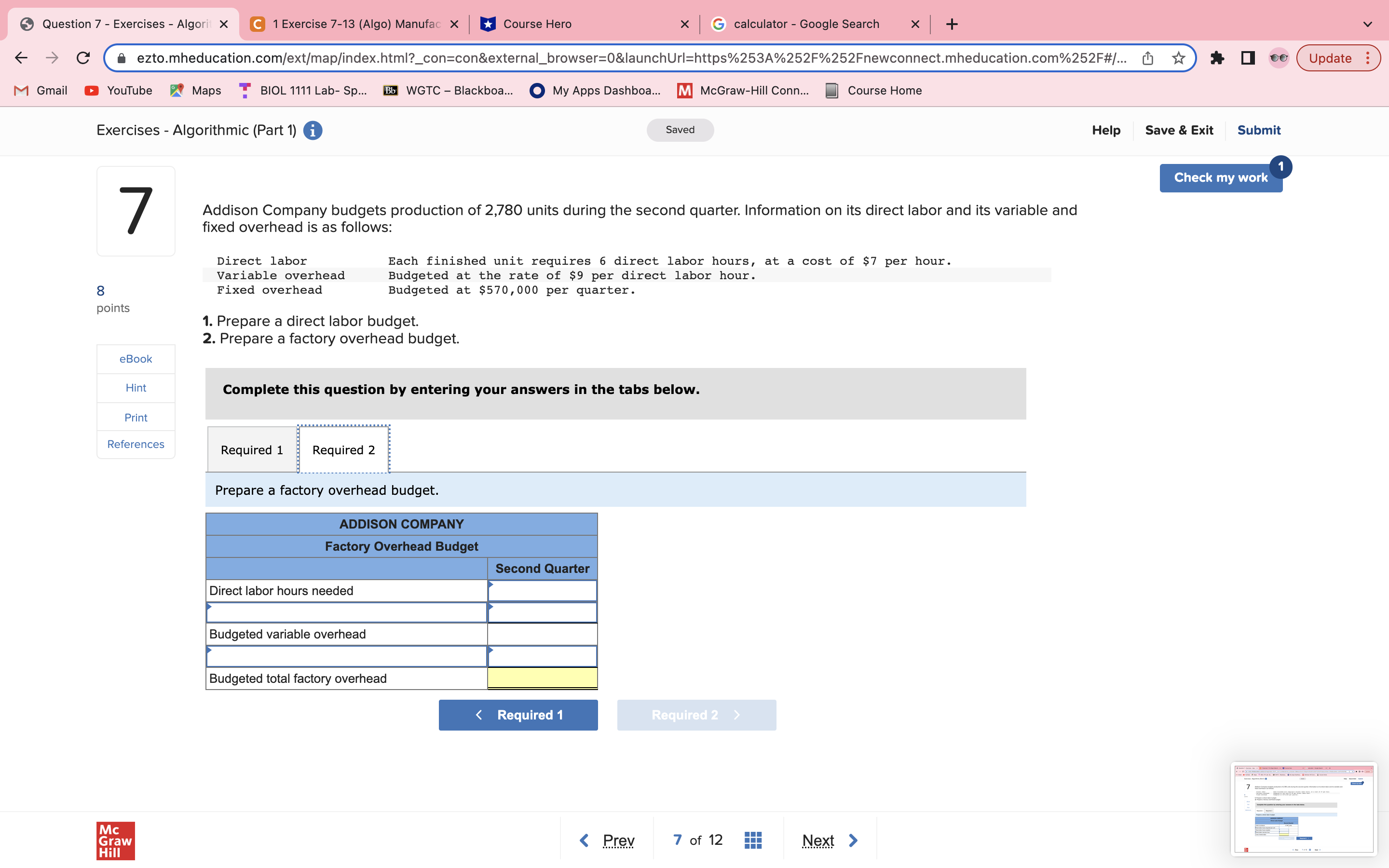1389x868 pixels.
Task: Open the YouTube bookmark
Action: pos(118,90)
